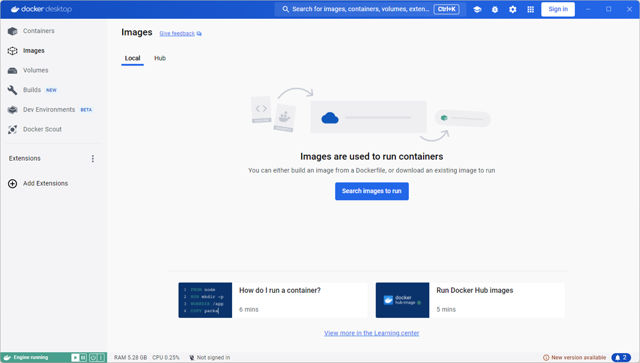Click the Add Extensions plus icon
Viewport: 640px width, 363px height.
(x=13, y=184)
